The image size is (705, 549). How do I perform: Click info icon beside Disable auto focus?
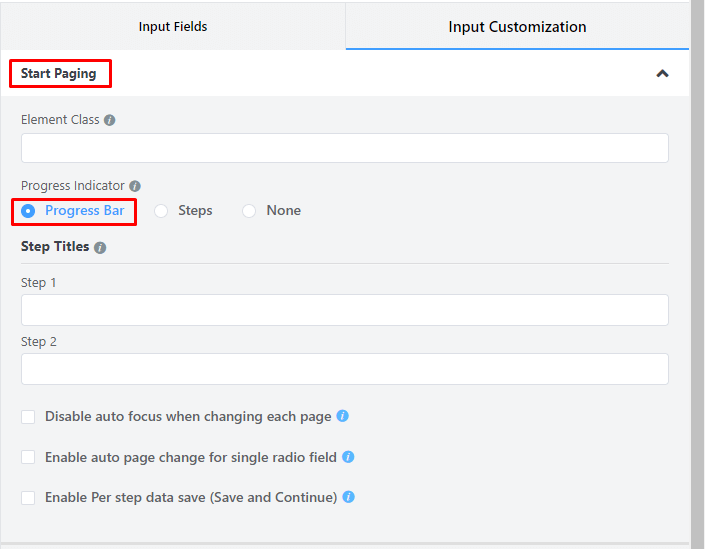[x=342, y=416]
